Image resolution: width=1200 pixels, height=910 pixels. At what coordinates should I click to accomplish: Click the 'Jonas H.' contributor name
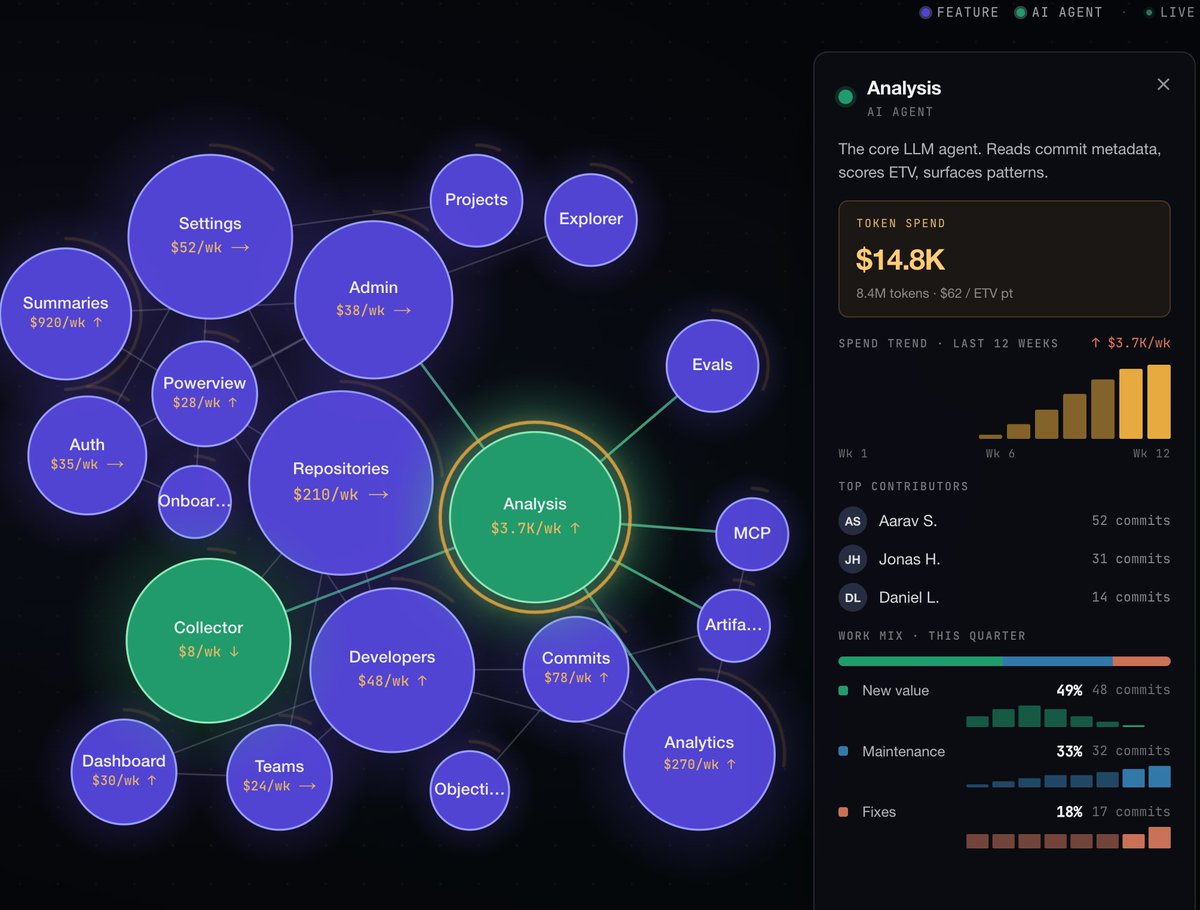click(x=910, y=559)
